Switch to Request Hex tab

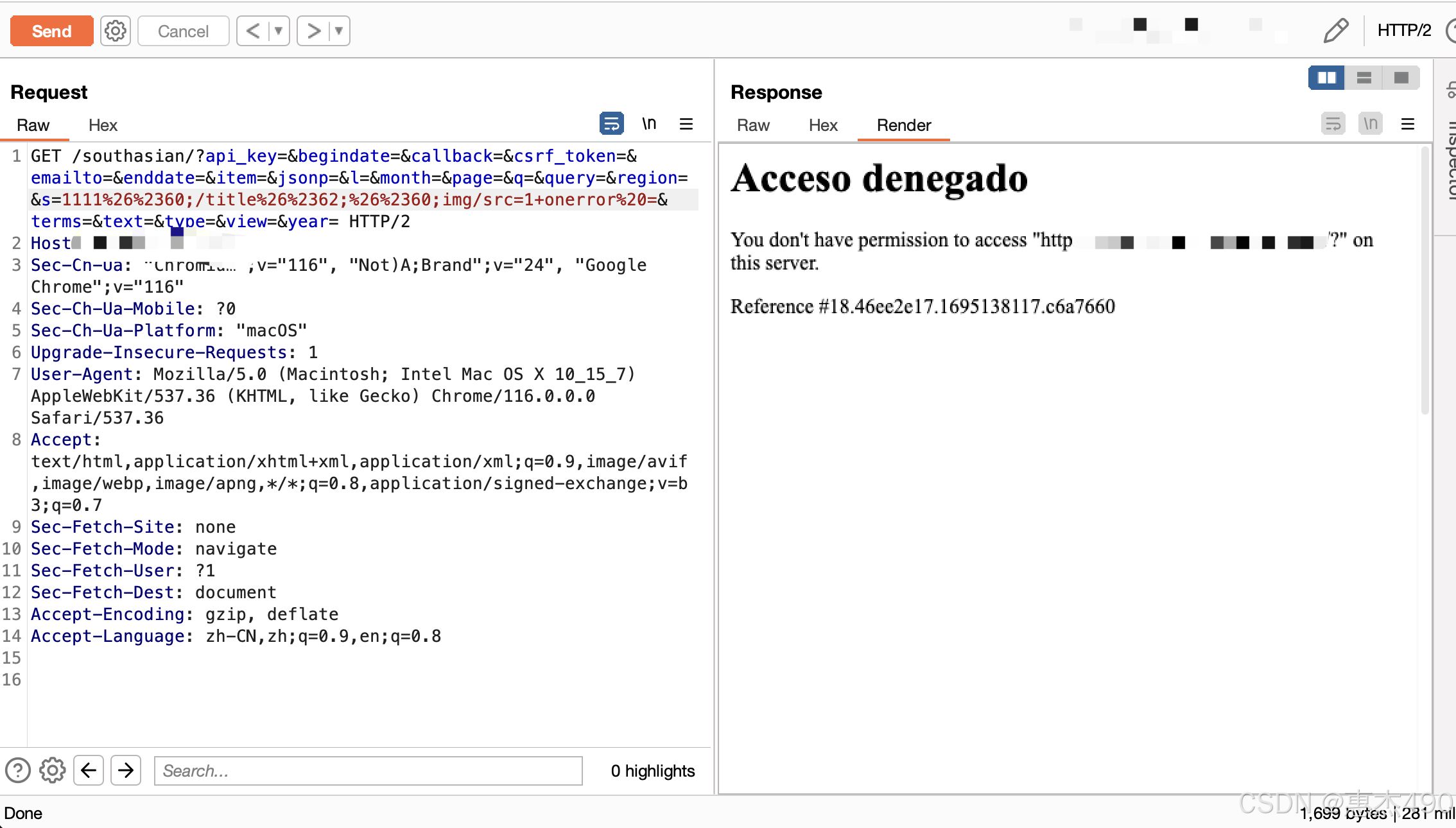[103, 125]
